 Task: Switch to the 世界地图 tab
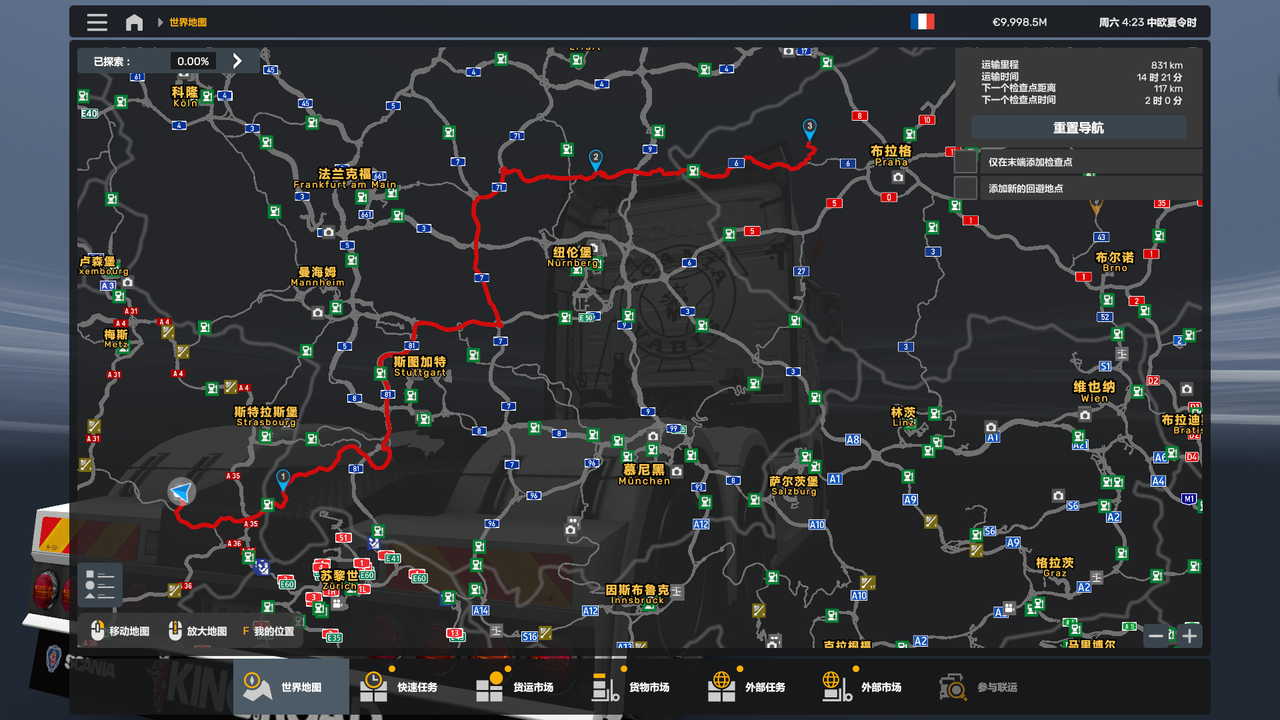point(292,687)
